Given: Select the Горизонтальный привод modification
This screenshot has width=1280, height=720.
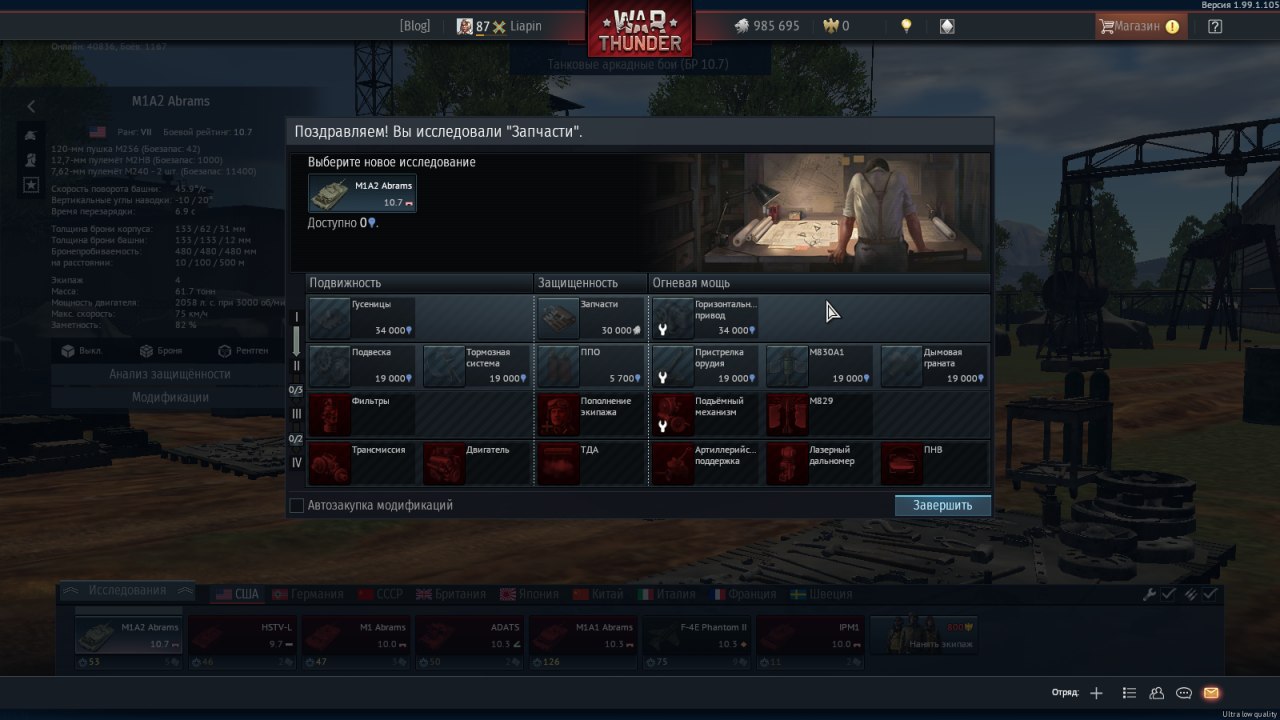Looking at the screenshot, I should [x=705, y=317].
